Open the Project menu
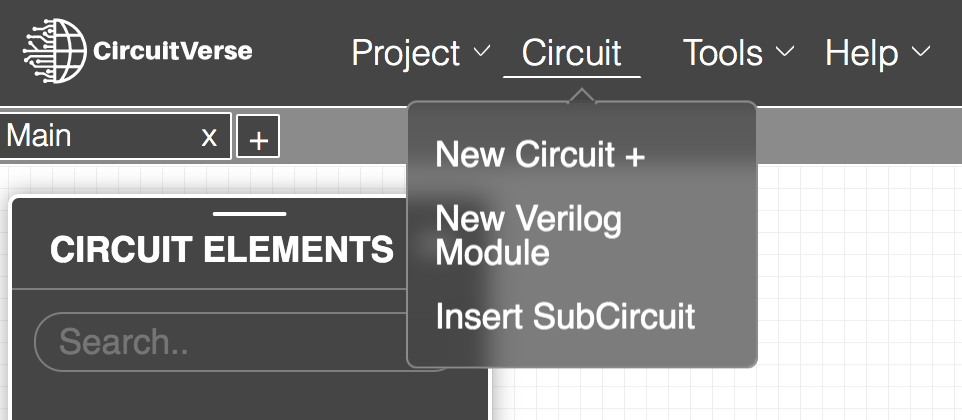The width and height of the screenshot is (962, 420). click(406, 53)
